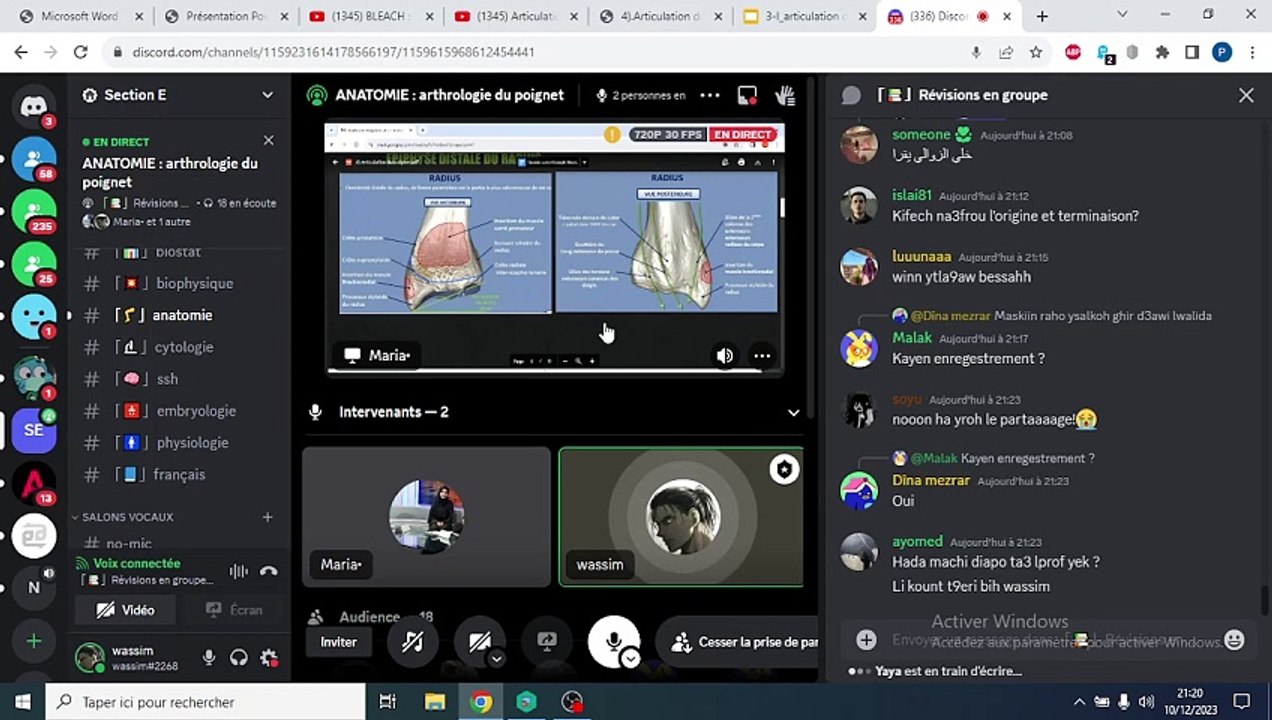This screenshot has width=1272, height=720.
Task: Click the raise hand requests icon
Action: (x=785, y=95)
